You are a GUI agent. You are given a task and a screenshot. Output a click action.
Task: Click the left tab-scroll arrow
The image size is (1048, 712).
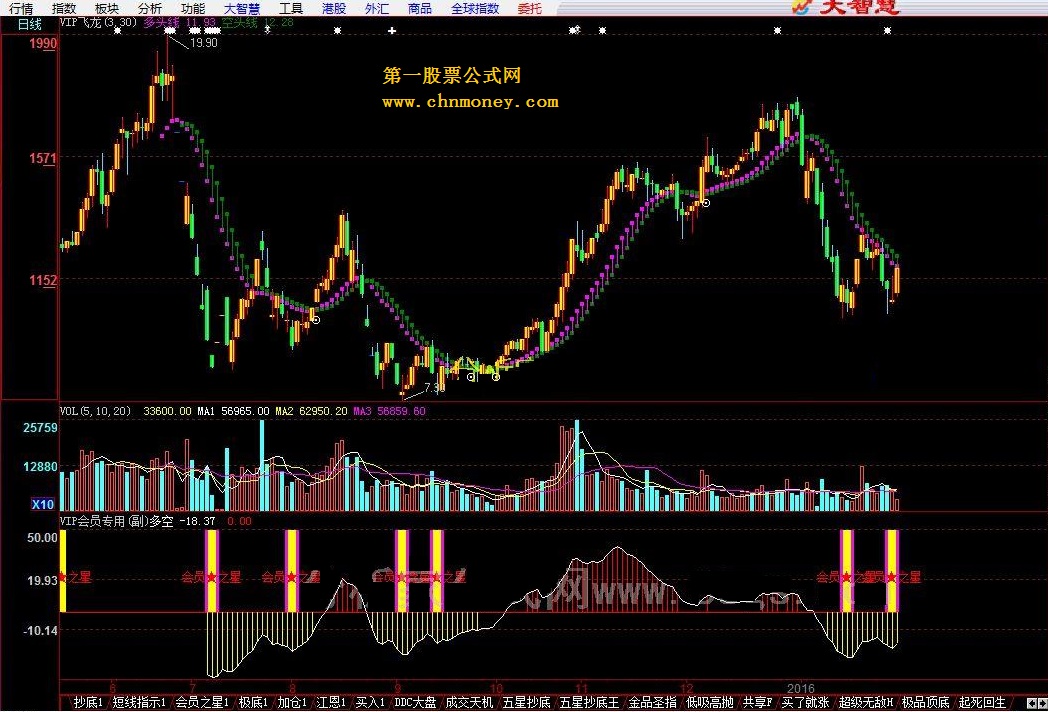[1032, 703]
